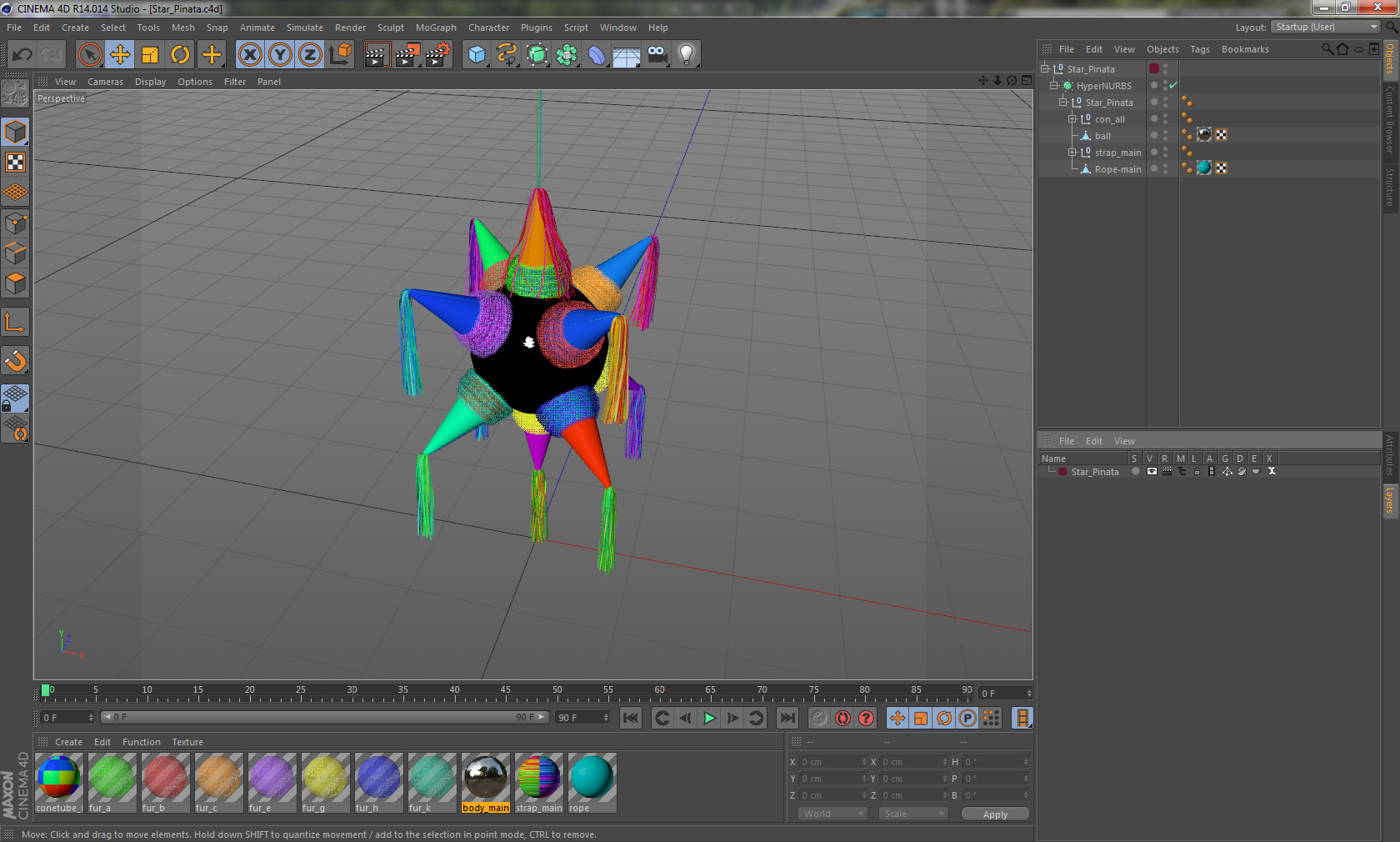Render the active view

click(x=377, y=55)
